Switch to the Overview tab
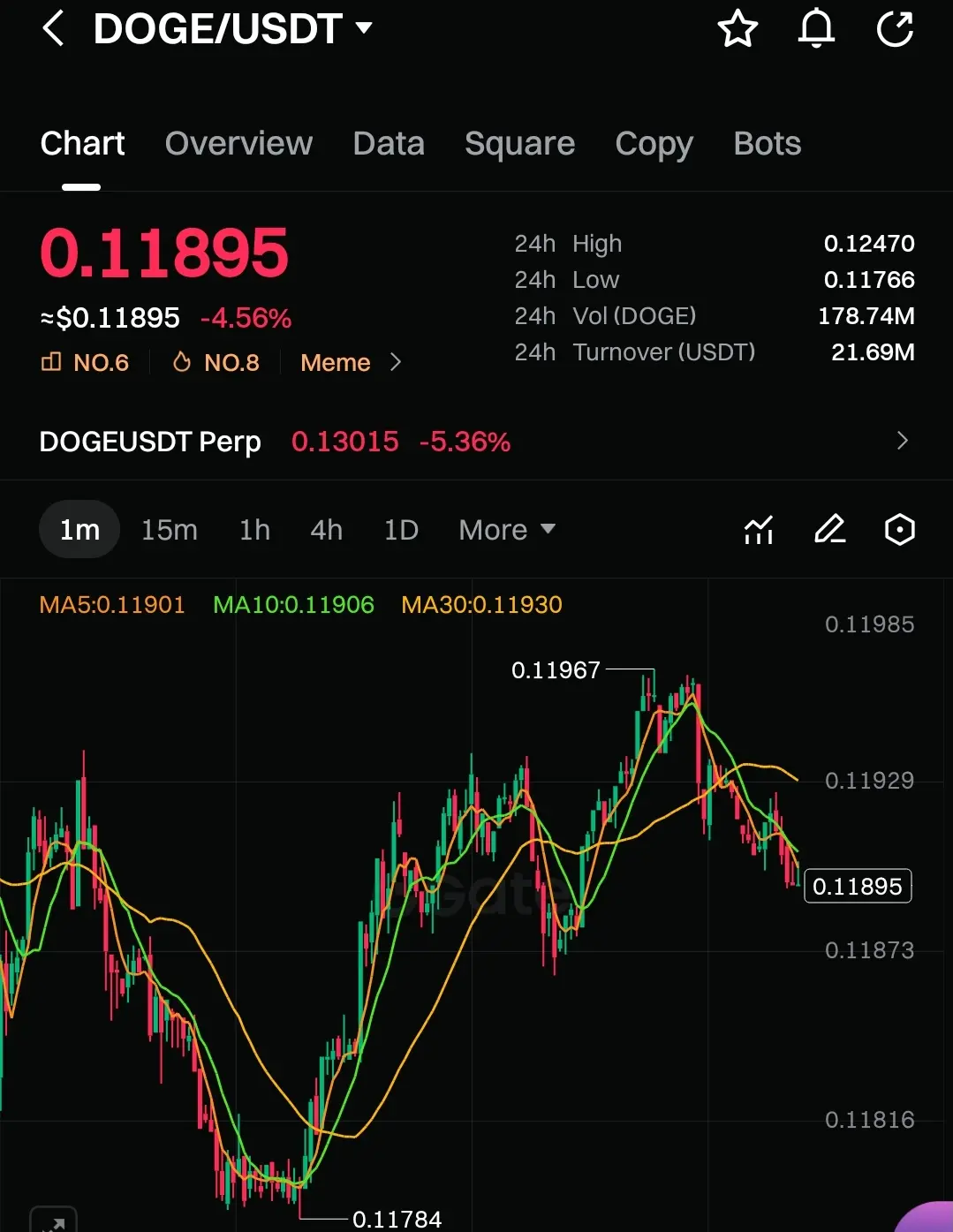Screen dimensions: 953x1232 [238, 143]
